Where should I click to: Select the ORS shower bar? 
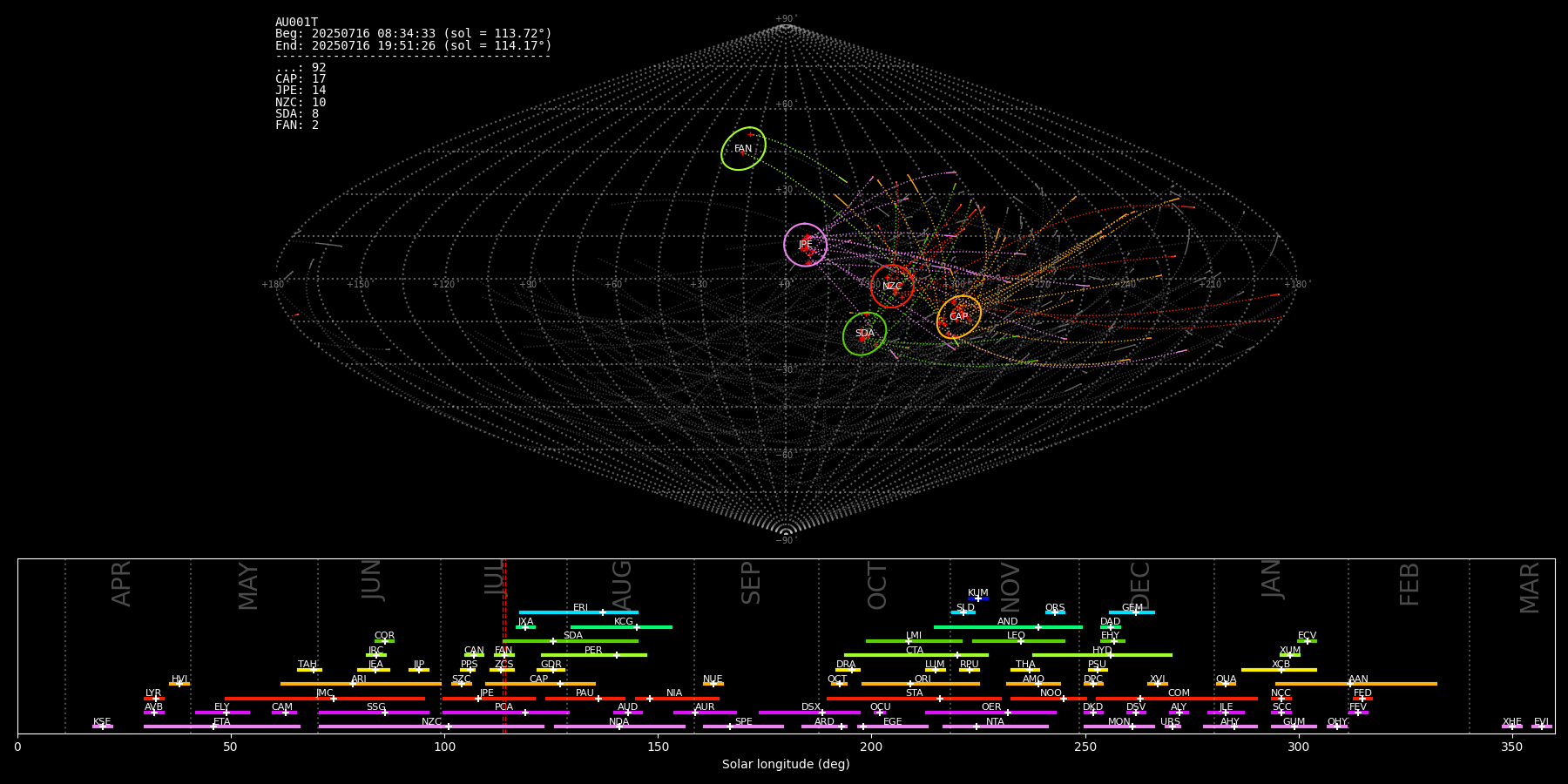[1055, 612]
